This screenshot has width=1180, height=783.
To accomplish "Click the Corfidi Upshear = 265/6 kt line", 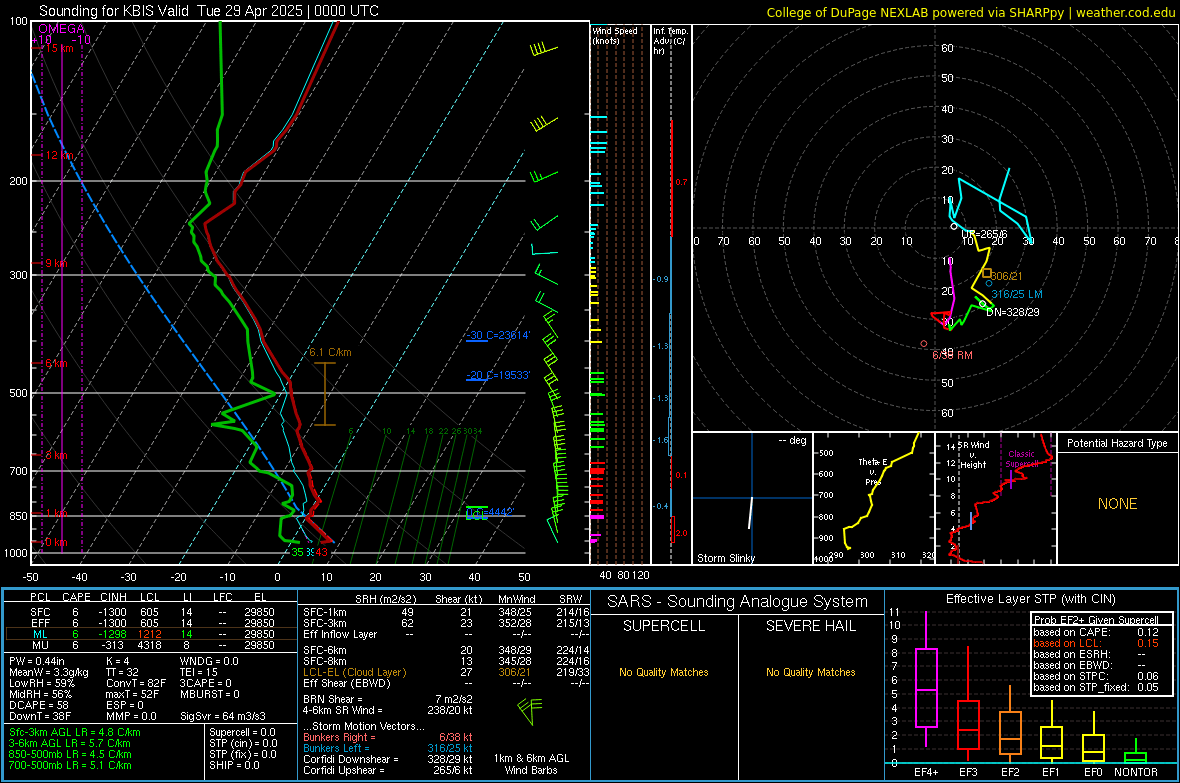I will (x=388, y=770).
